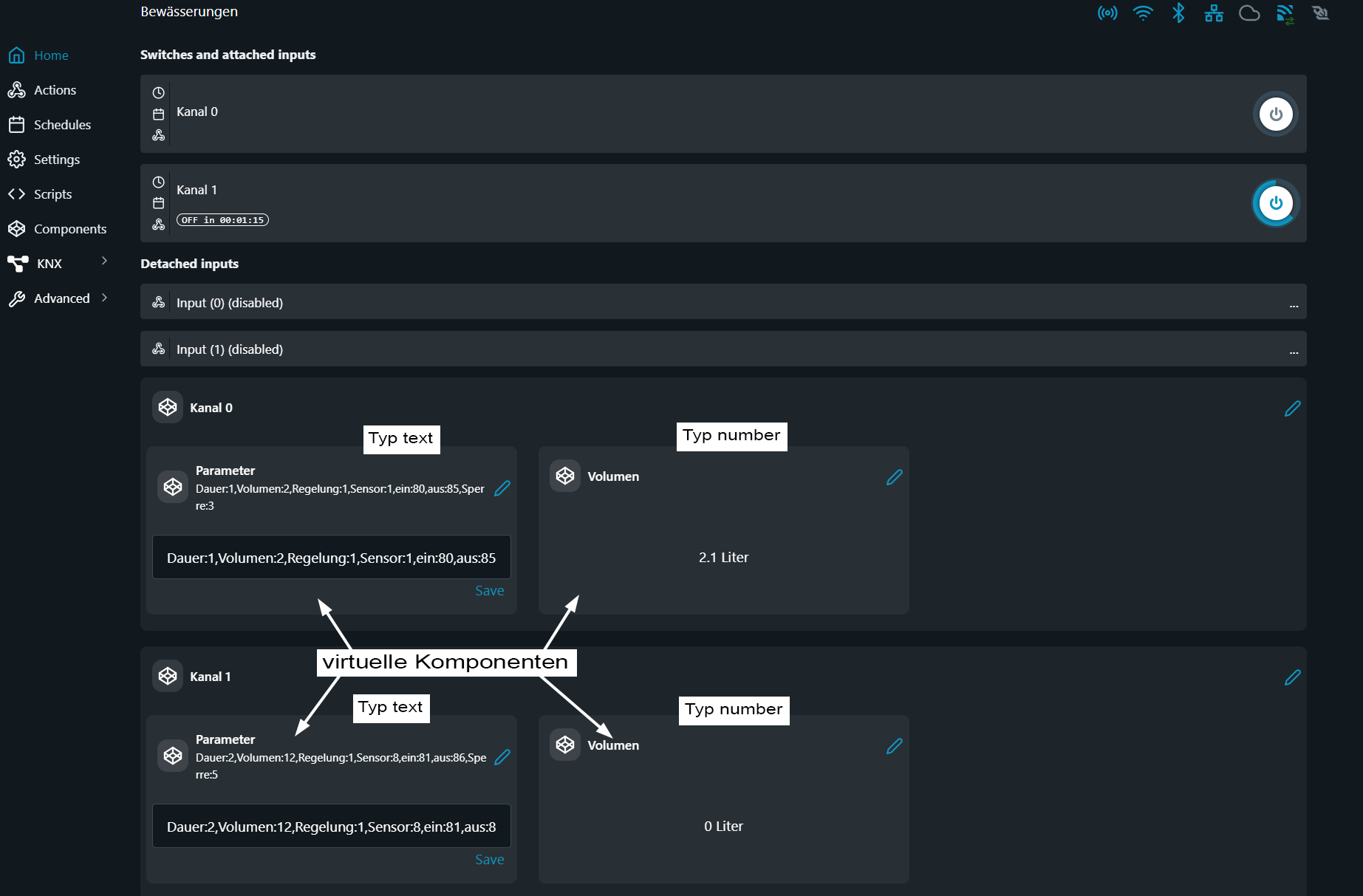Image resolution: width=1363 pixels, height=896 pixels.
Task: Open the Bluetooth status icon
Action: coord(1178,13)
